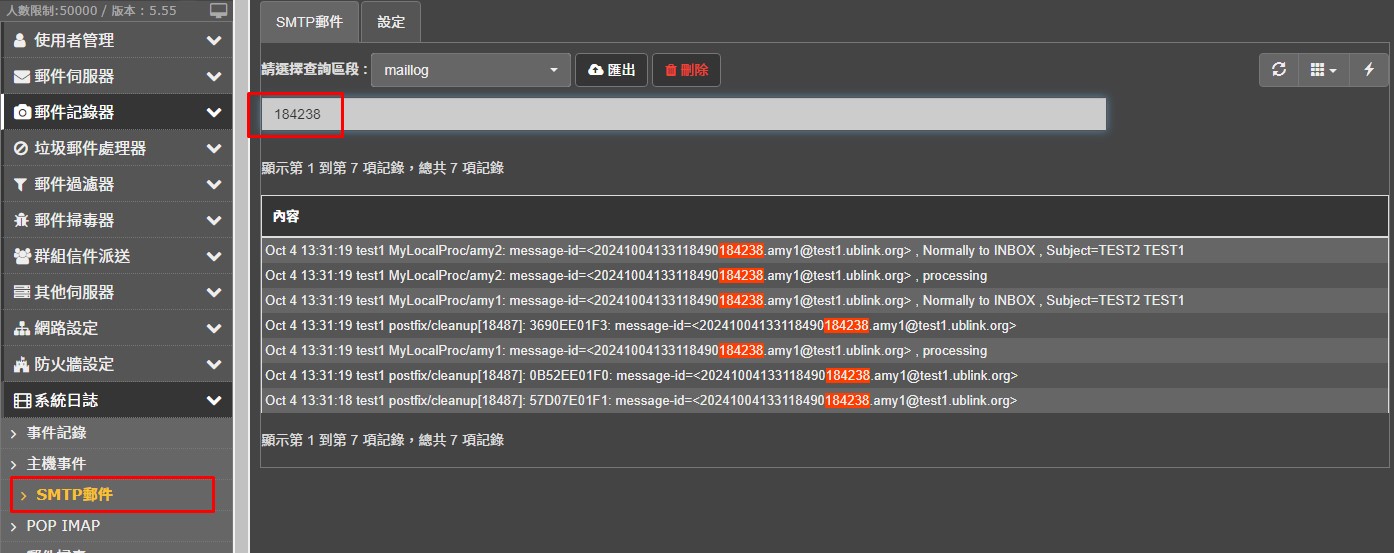1394x553 pixels.
Task: Switch to the 設定 tab
Action: pos(391,22)
